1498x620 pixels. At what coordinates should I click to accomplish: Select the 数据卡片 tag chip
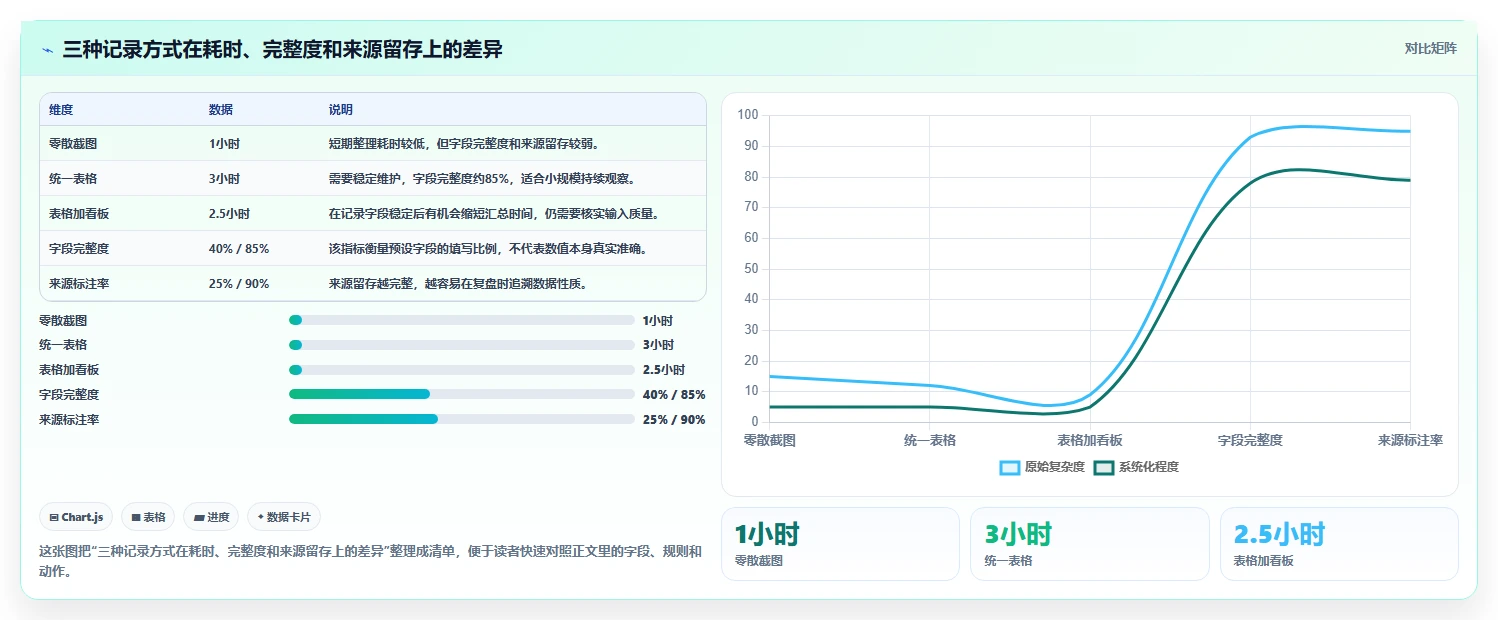tap(284, 517)
